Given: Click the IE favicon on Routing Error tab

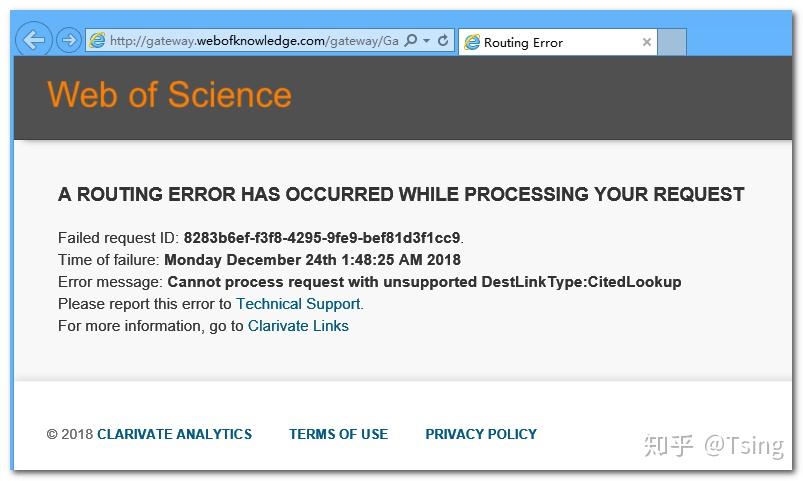Looking at the screenshot, I should coord(470,42).
